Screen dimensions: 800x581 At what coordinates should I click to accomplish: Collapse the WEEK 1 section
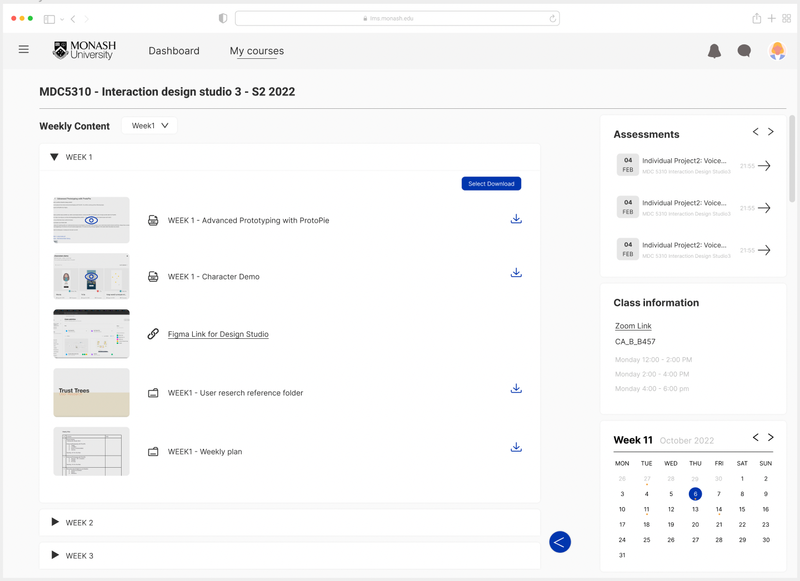pos(54,157)
